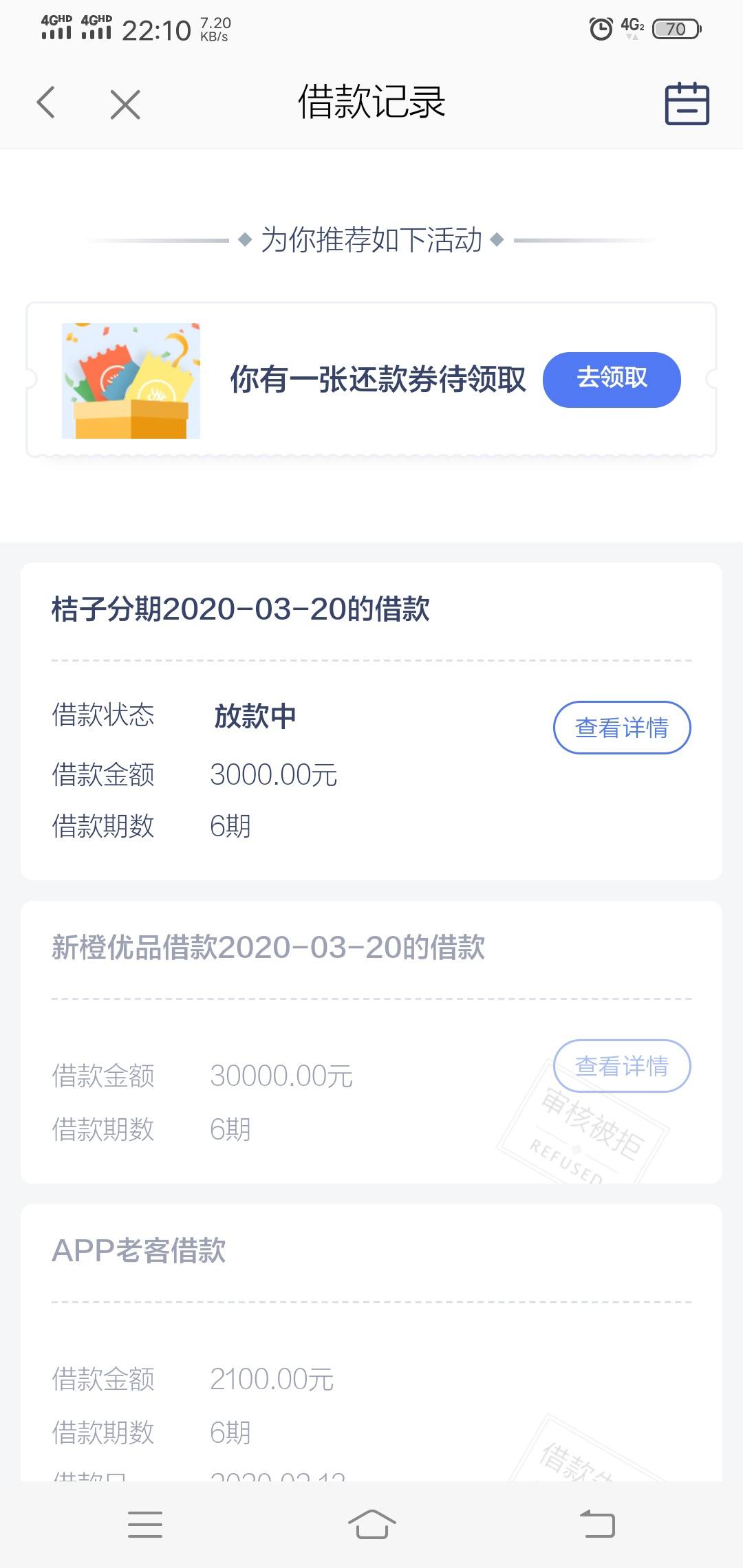Tap the back arrow icon

45,103
